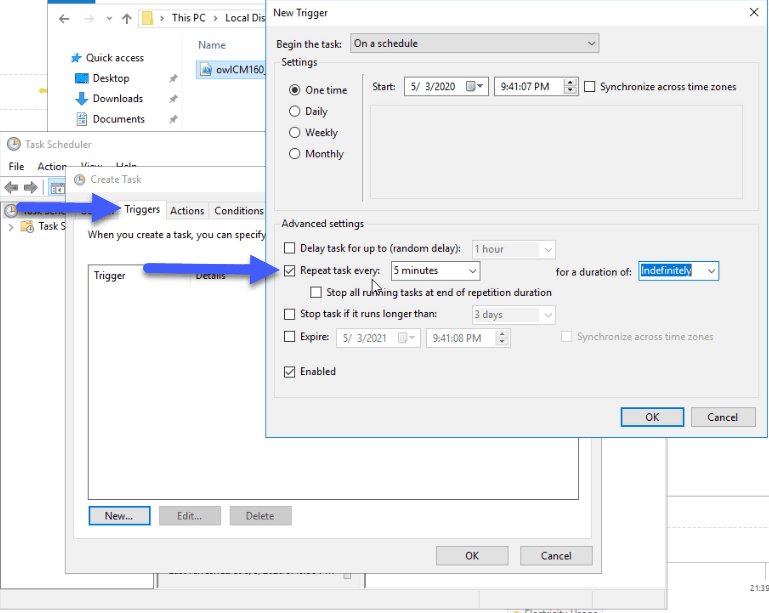
Task: Open the Desktop folder icon in Explorer
Action: tap(81, 78)
